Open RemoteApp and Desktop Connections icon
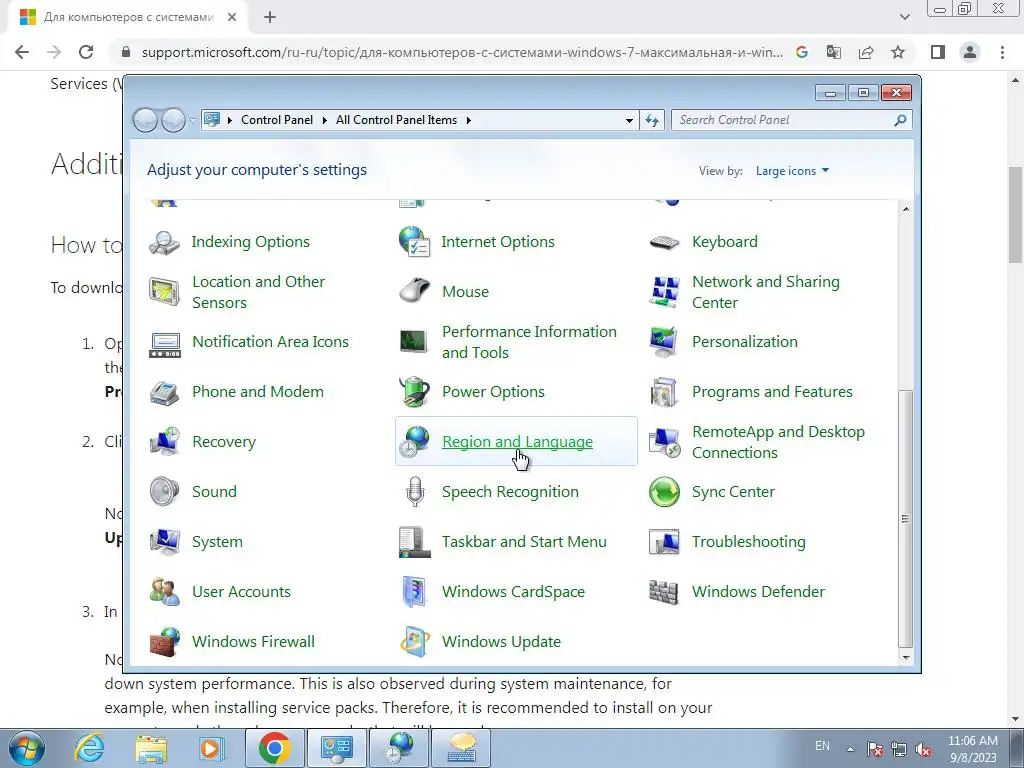The width and height of the screenshot is (1024, 768). [x=664, y=442]
